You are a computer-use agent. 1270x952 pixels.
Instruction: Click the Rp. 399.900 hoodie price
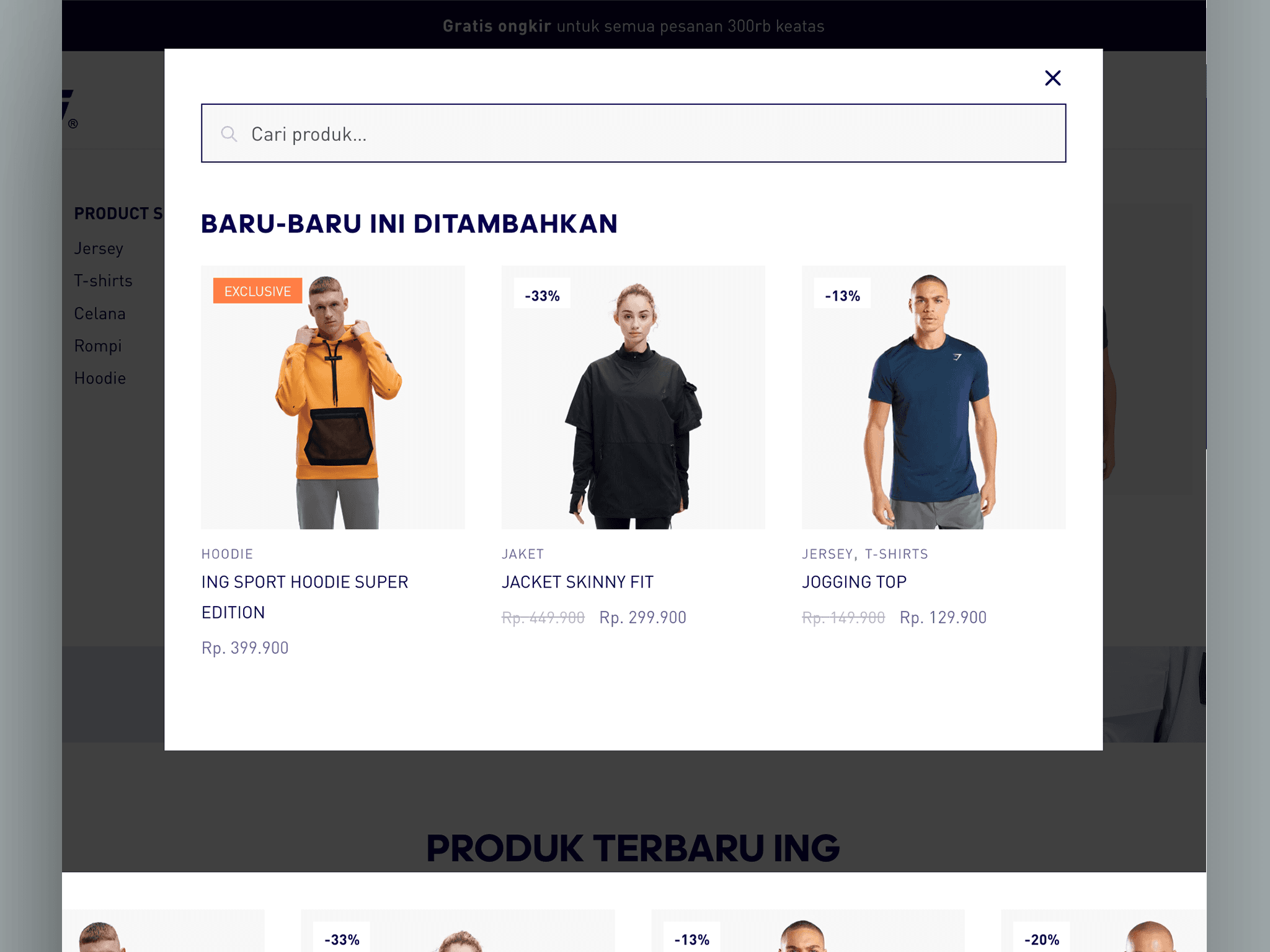pos(245,648)
